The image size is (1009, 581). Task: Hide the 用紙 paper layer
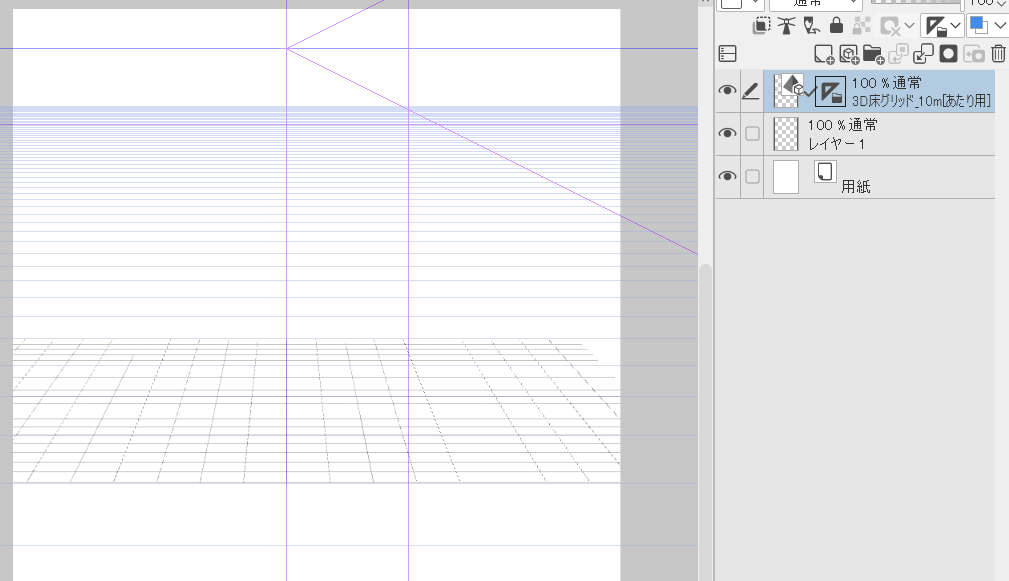(x=728, y=177)
